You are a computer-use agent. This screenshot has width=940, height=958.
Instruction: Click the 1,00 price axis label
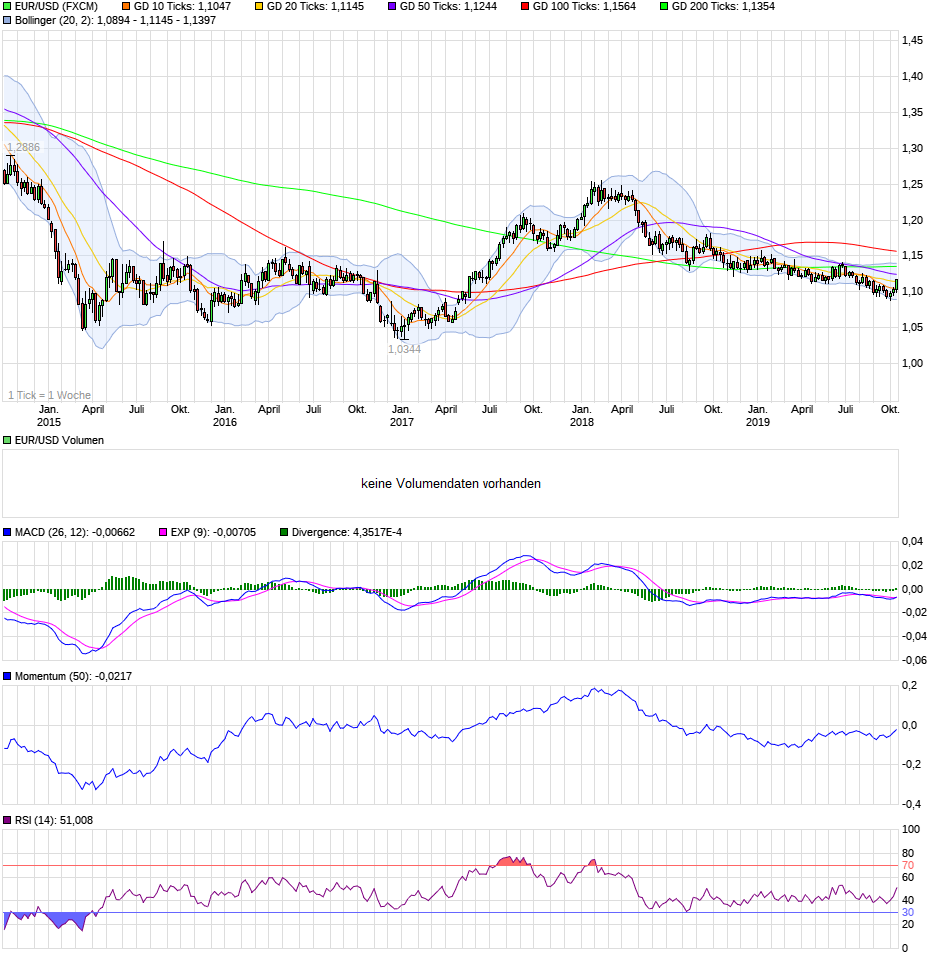(x=913, y=363)
